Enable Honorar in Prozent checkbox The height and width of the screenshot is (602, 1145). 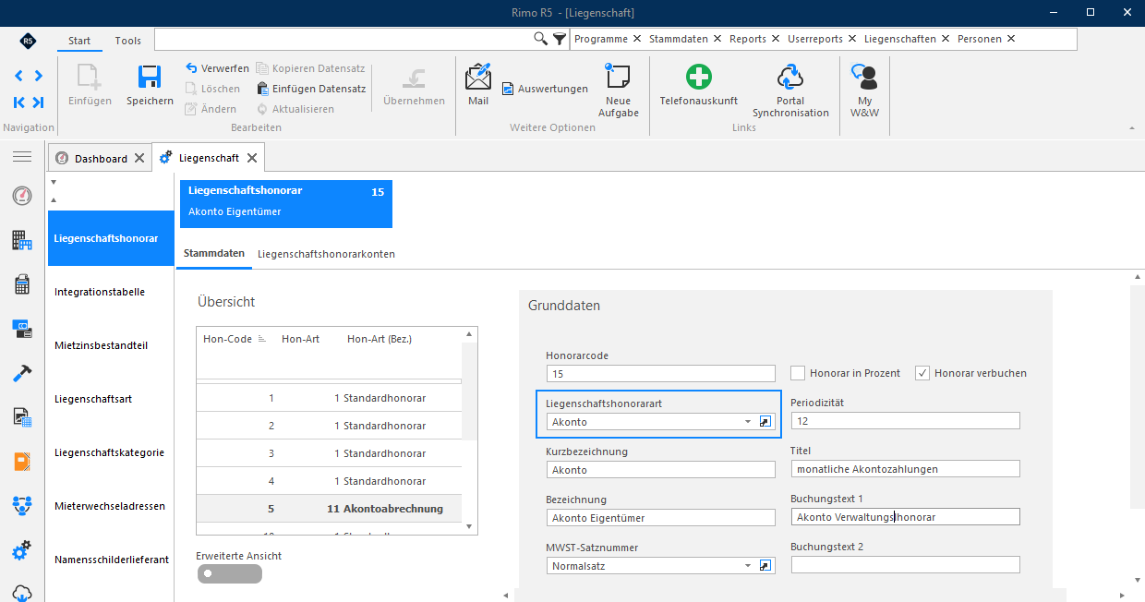[797, 373]
